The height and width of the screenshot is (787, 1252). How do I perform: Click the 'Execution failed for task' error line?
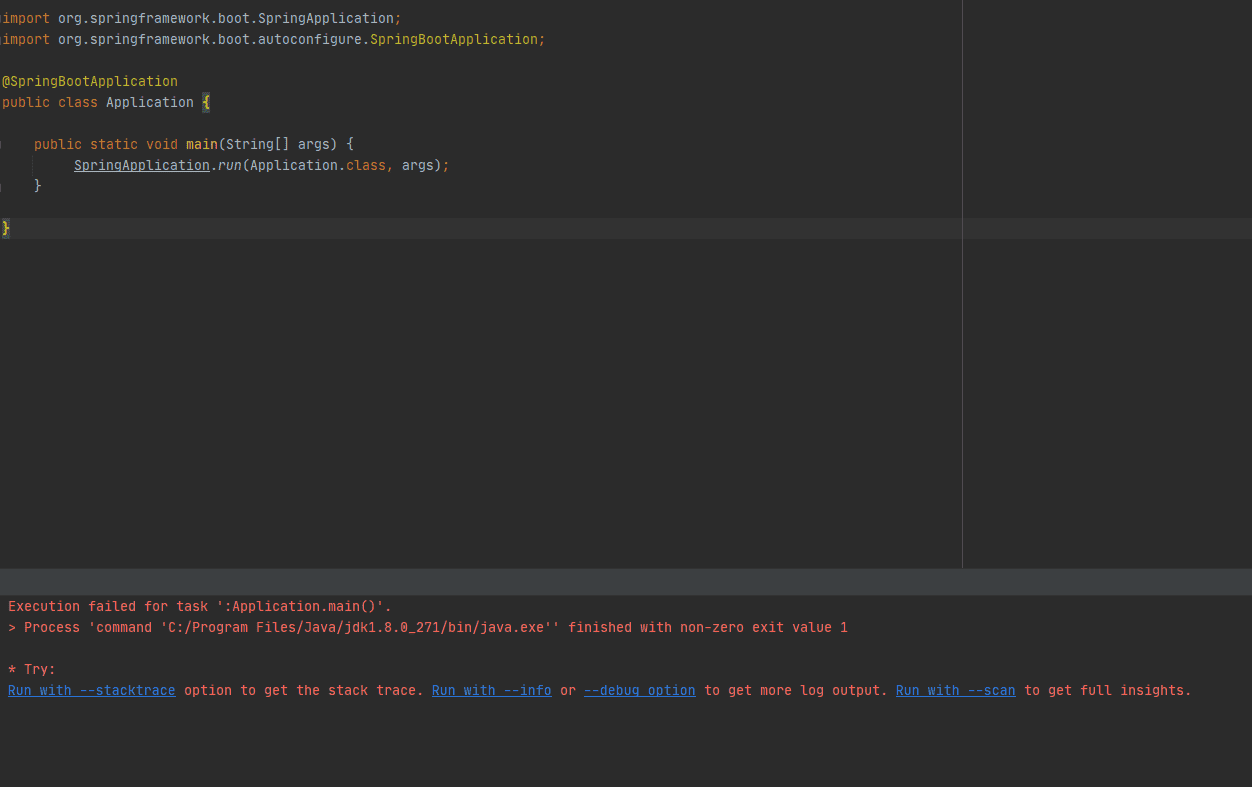[200, 606]
